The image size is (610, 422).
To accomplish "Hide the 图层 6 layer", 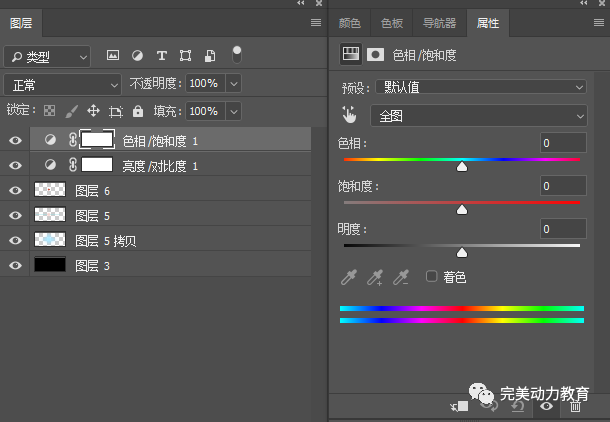I will 15,191.
